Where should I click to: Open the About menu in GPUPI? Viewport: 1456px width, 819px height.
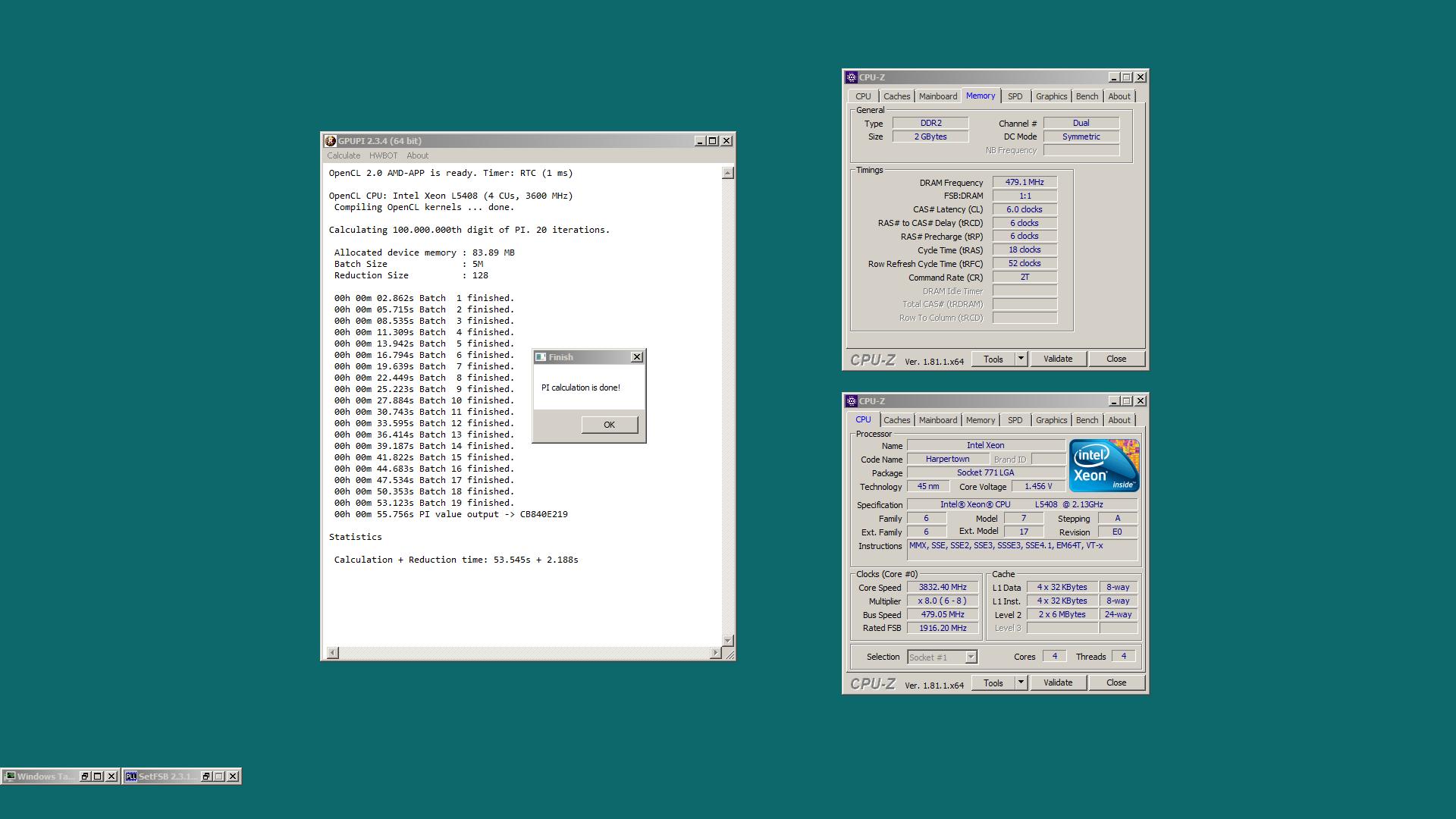417,155
